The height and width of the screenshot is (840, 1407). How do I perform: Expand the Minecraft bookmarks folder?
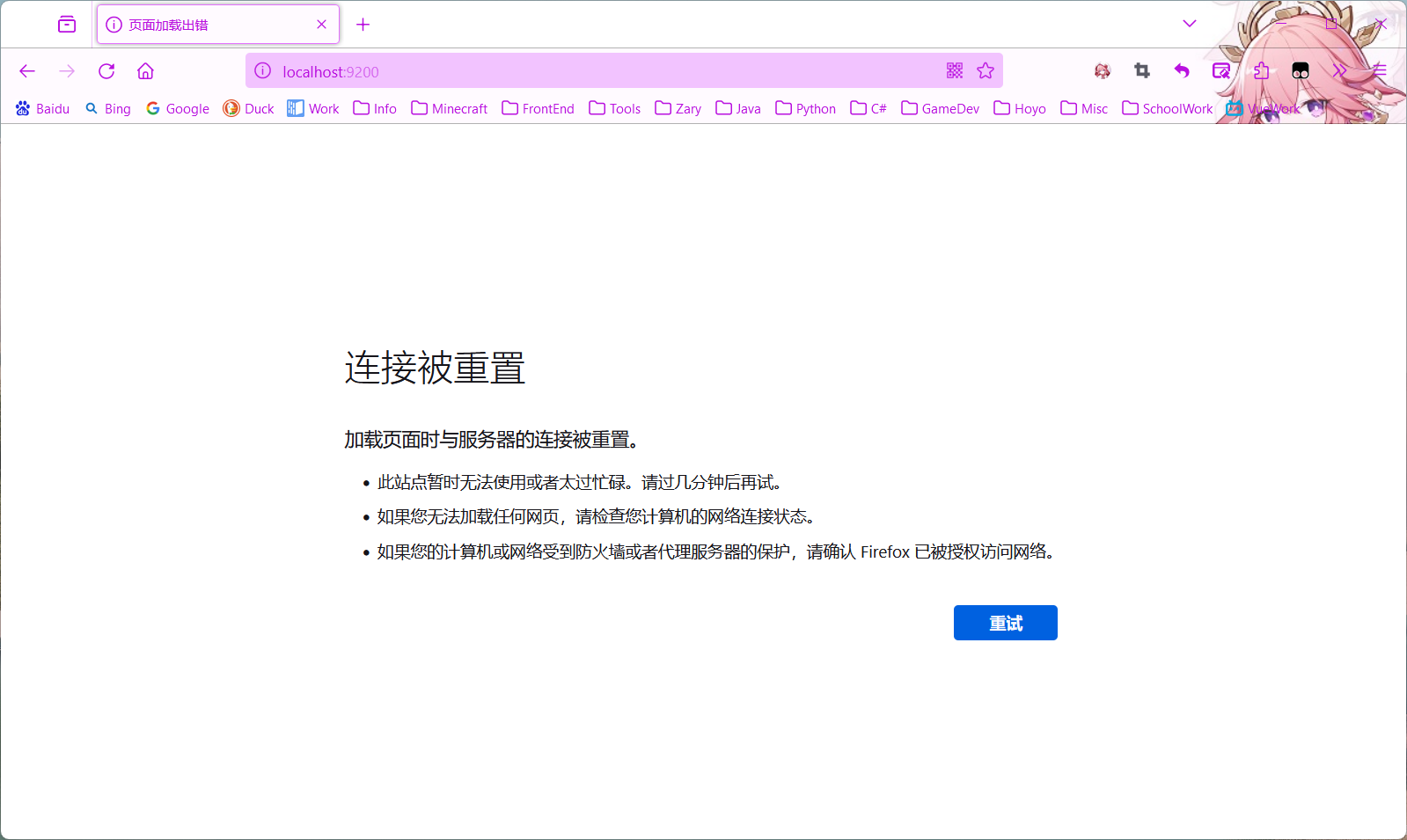tap(450, 108)
